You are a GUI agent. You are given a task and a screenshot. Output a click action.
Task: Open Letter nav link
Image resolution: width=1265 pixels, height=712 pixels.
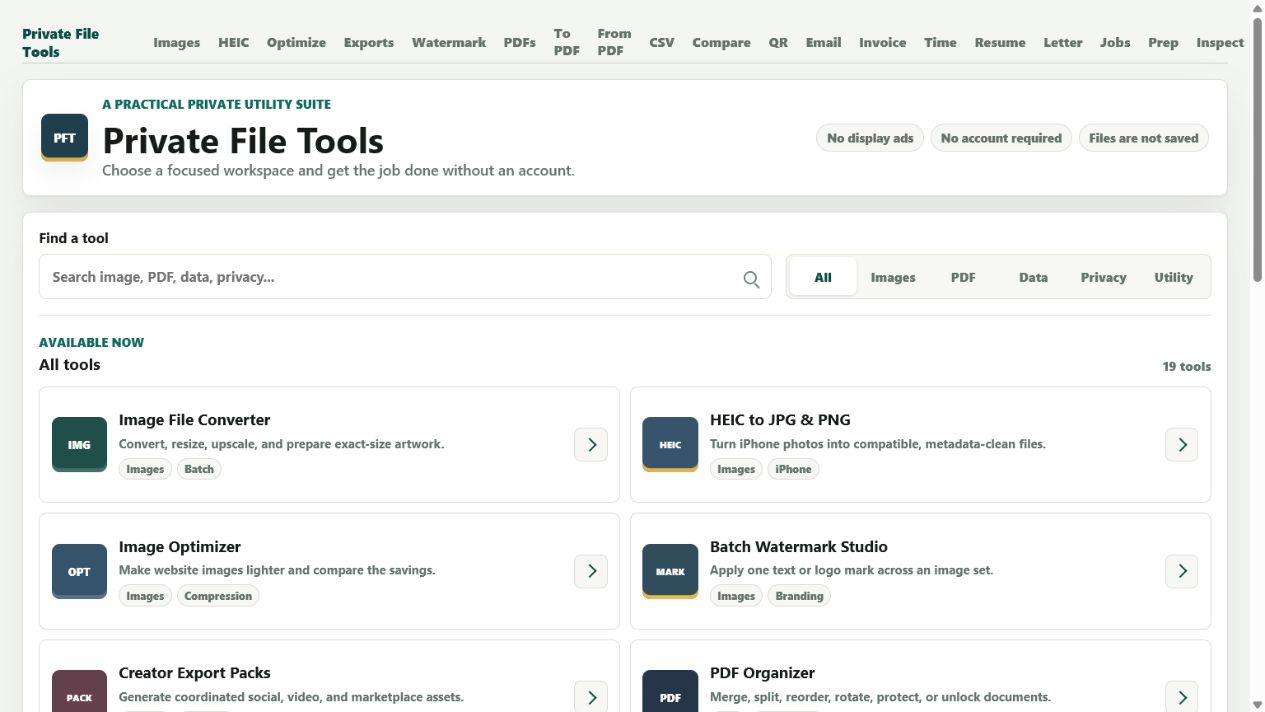click(x=1063, y=42)
